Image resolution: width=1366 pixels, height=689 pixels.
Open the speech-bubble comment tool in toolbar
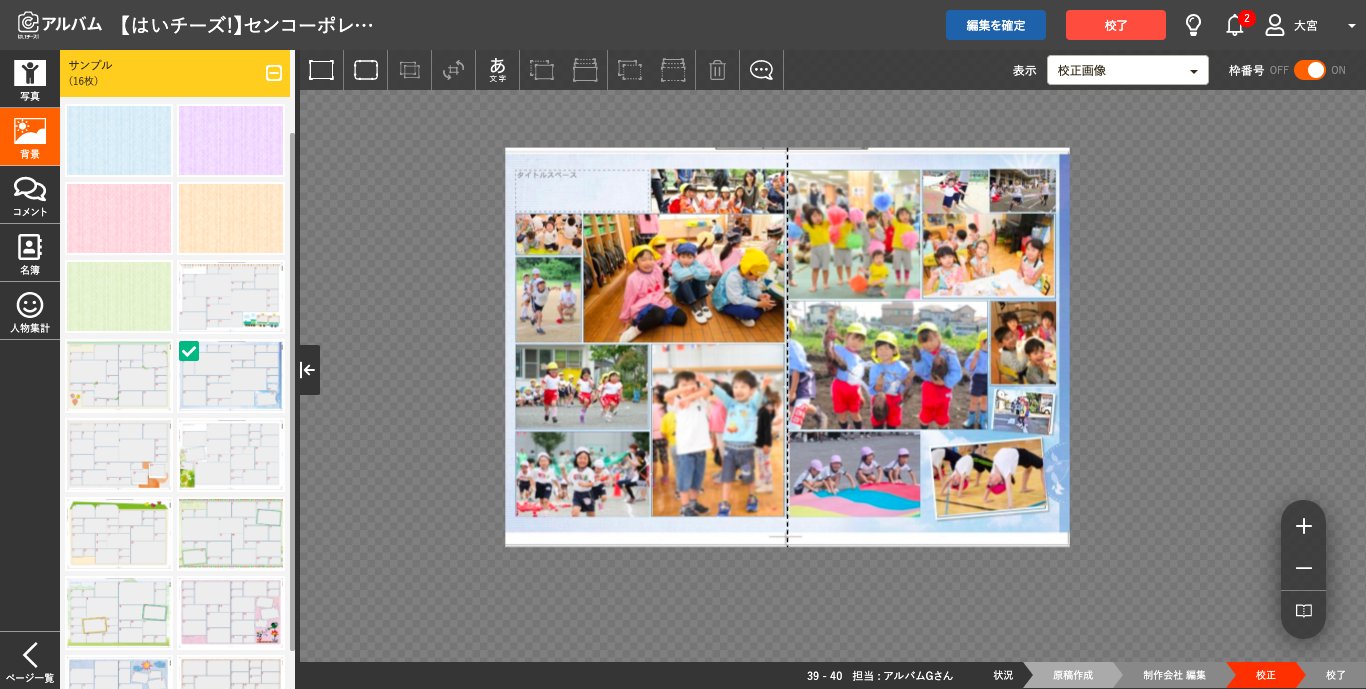[x=762, y=70]
